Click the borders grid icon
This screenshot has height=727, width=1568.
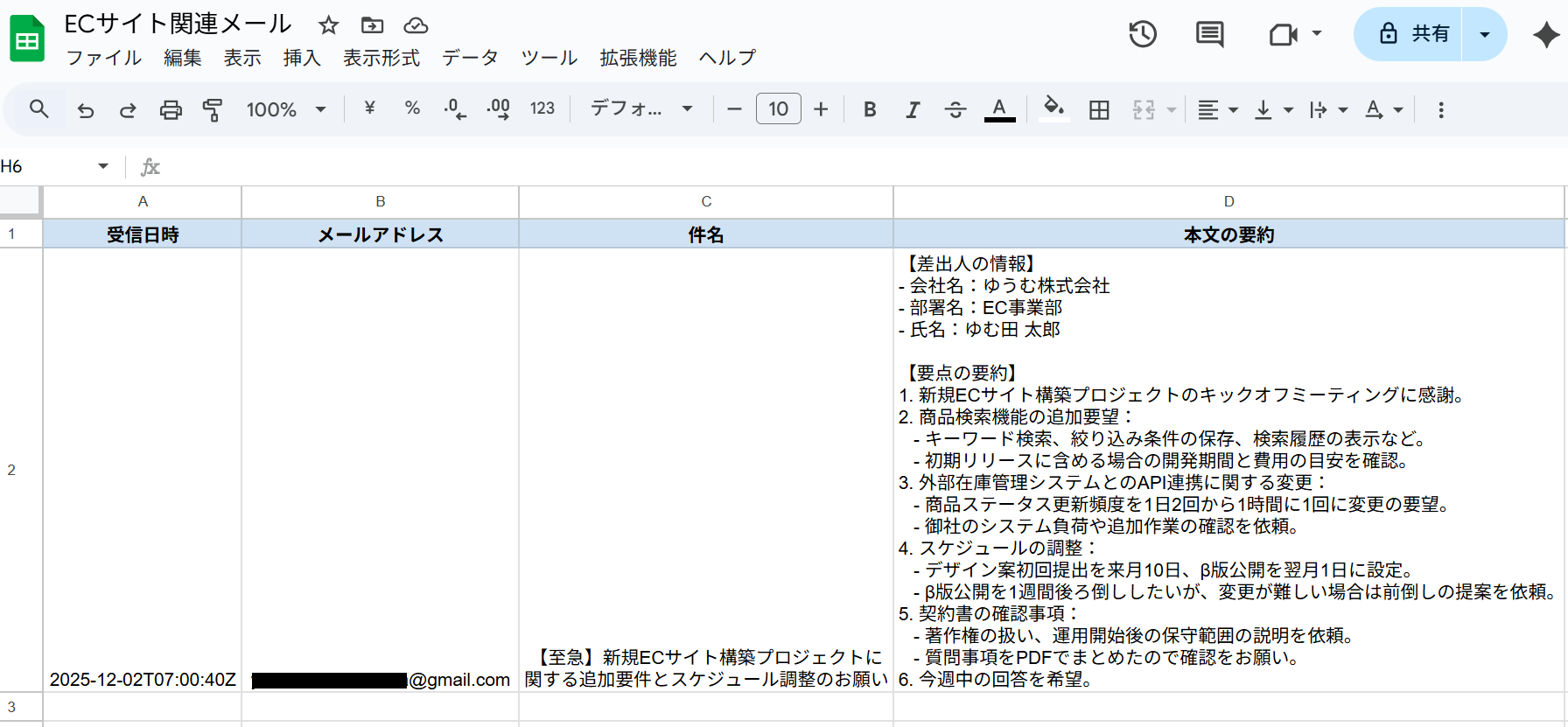[1099, 110]
